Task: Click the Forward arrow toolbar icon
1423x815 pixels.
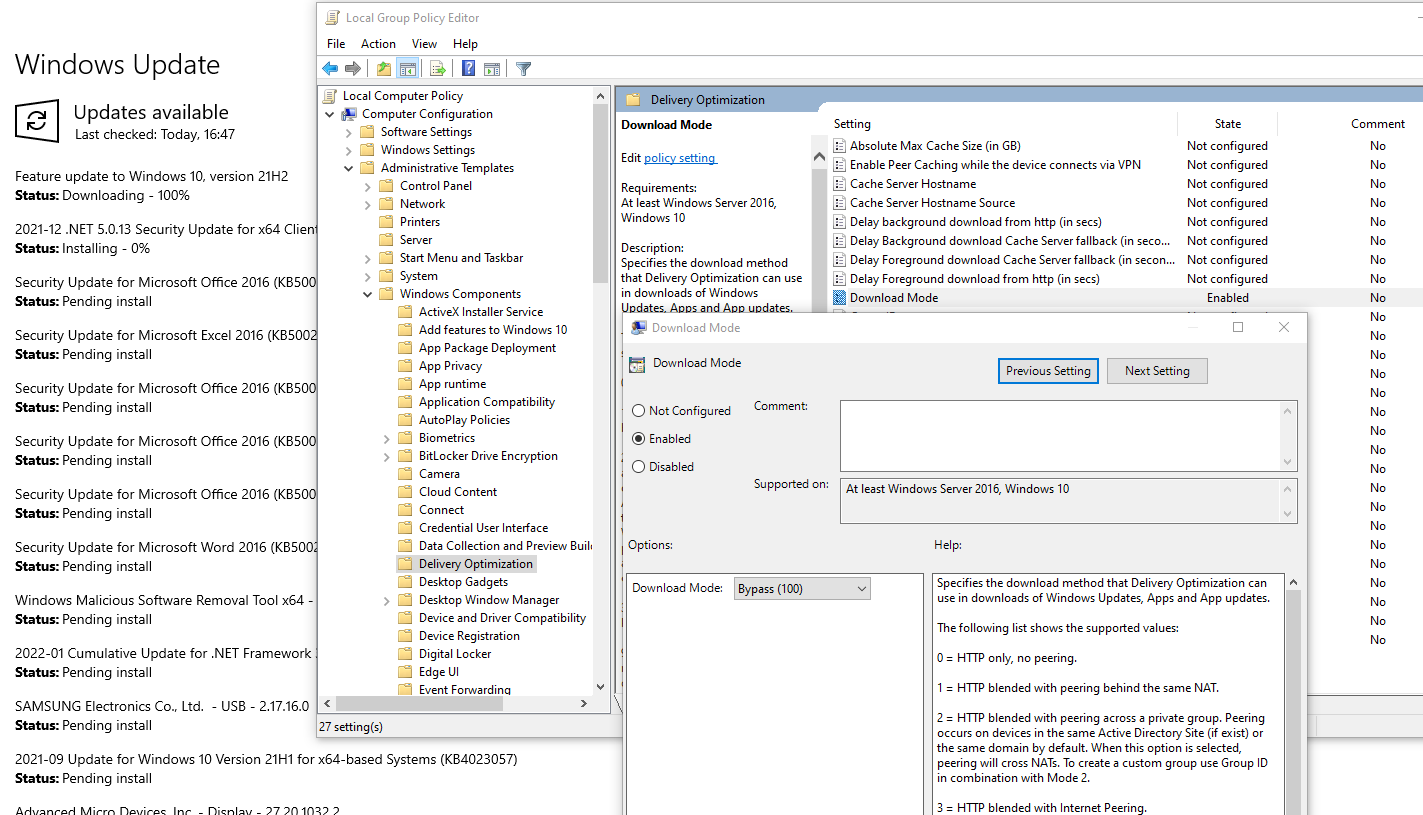Action: [x=352, y=69]
